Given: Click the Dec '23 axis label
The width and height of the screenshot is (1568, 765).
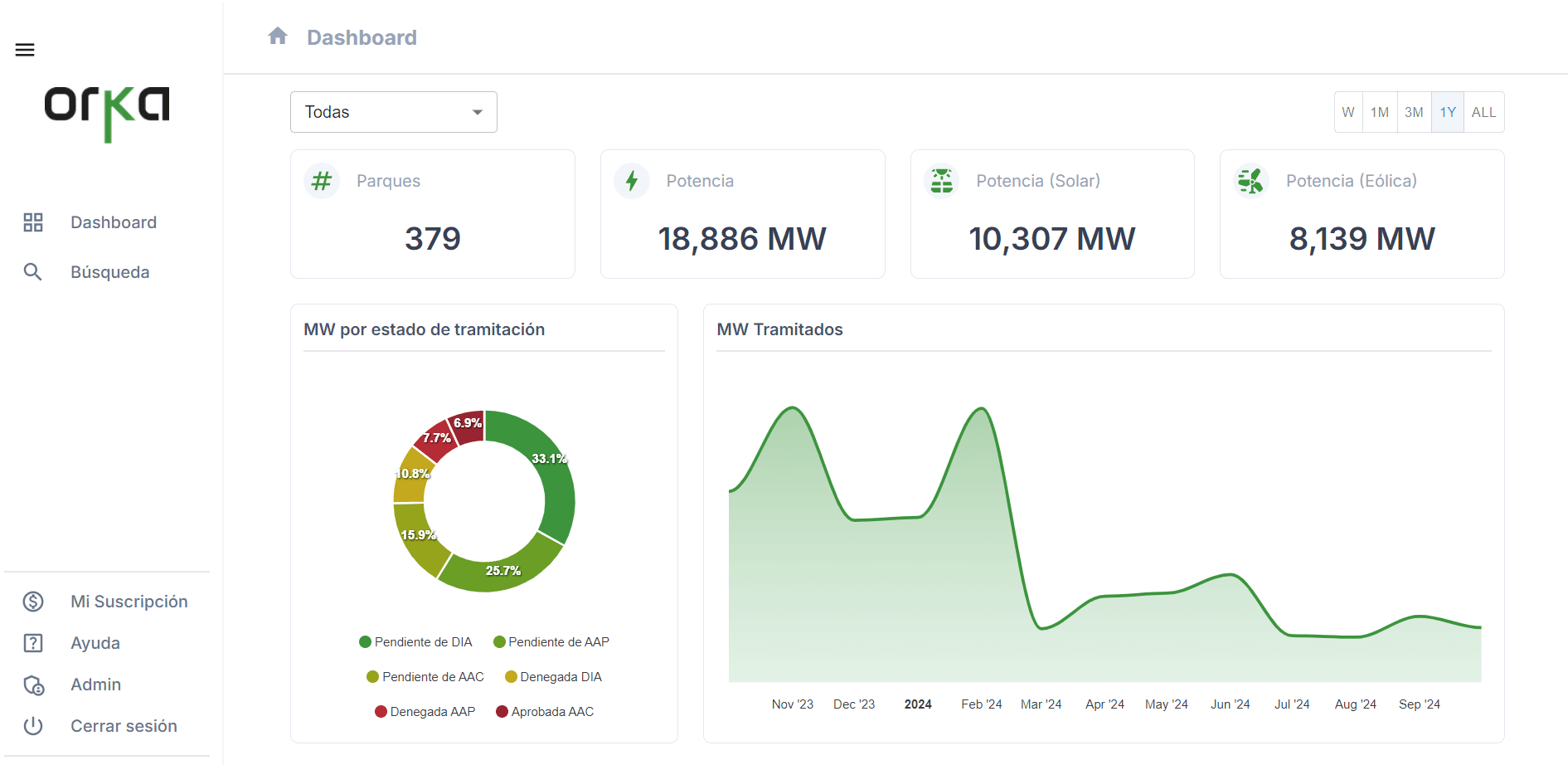Looking at the screenshot, I should pyautogui.click(x=854, y=704).
